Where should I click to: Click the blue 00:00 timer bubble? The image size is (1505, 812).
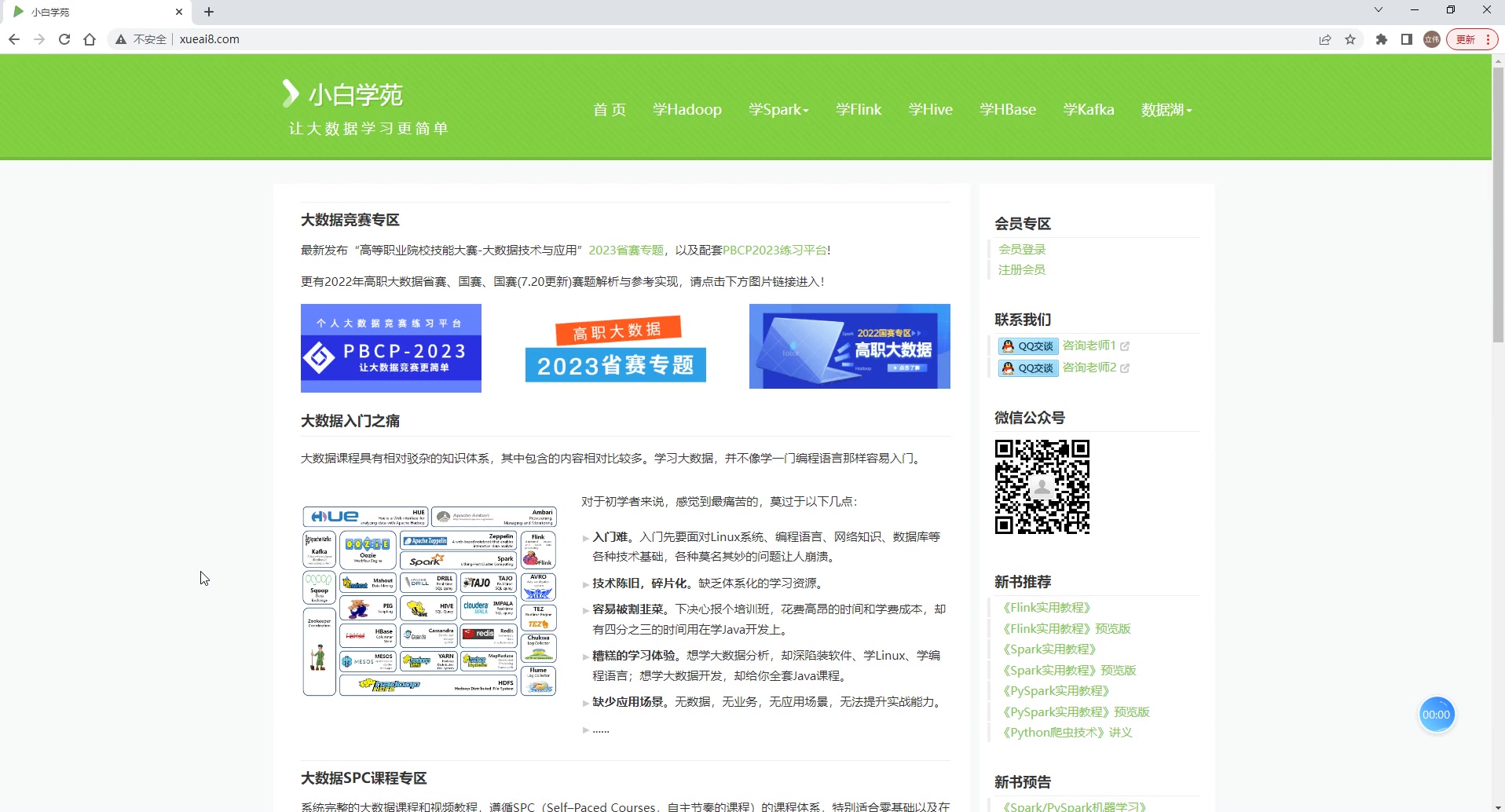click(x=1436, y=715)
